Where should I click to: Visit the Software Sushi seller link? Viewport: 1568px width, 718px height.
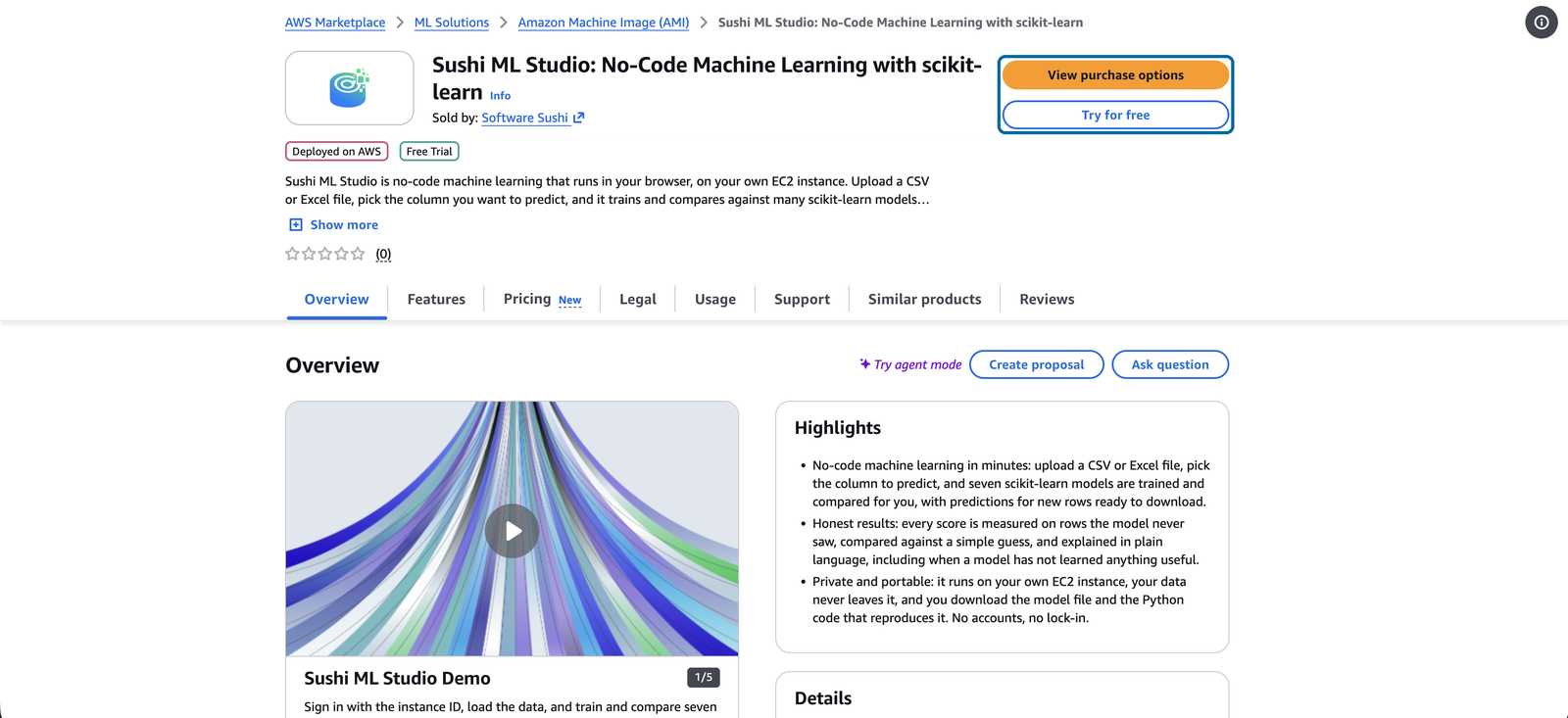525,118
